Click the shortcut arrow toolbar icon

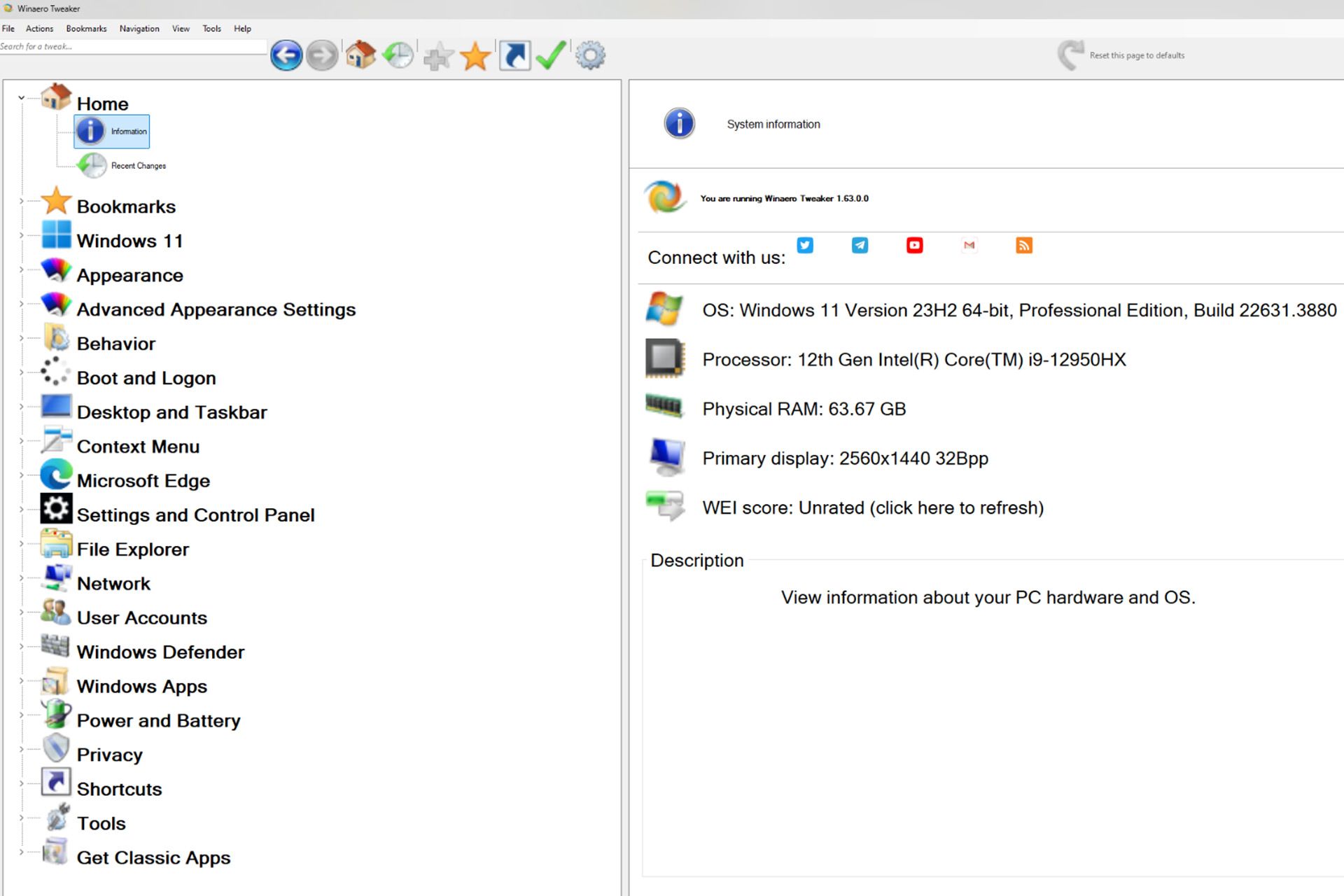(x=514, y=55)
